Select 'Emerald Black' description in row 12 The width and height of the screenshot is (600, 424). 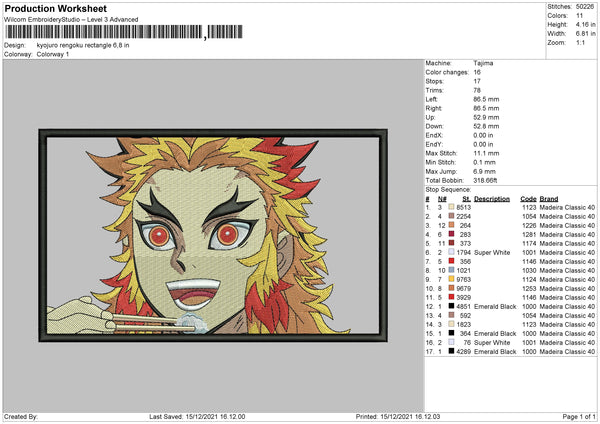495,307
